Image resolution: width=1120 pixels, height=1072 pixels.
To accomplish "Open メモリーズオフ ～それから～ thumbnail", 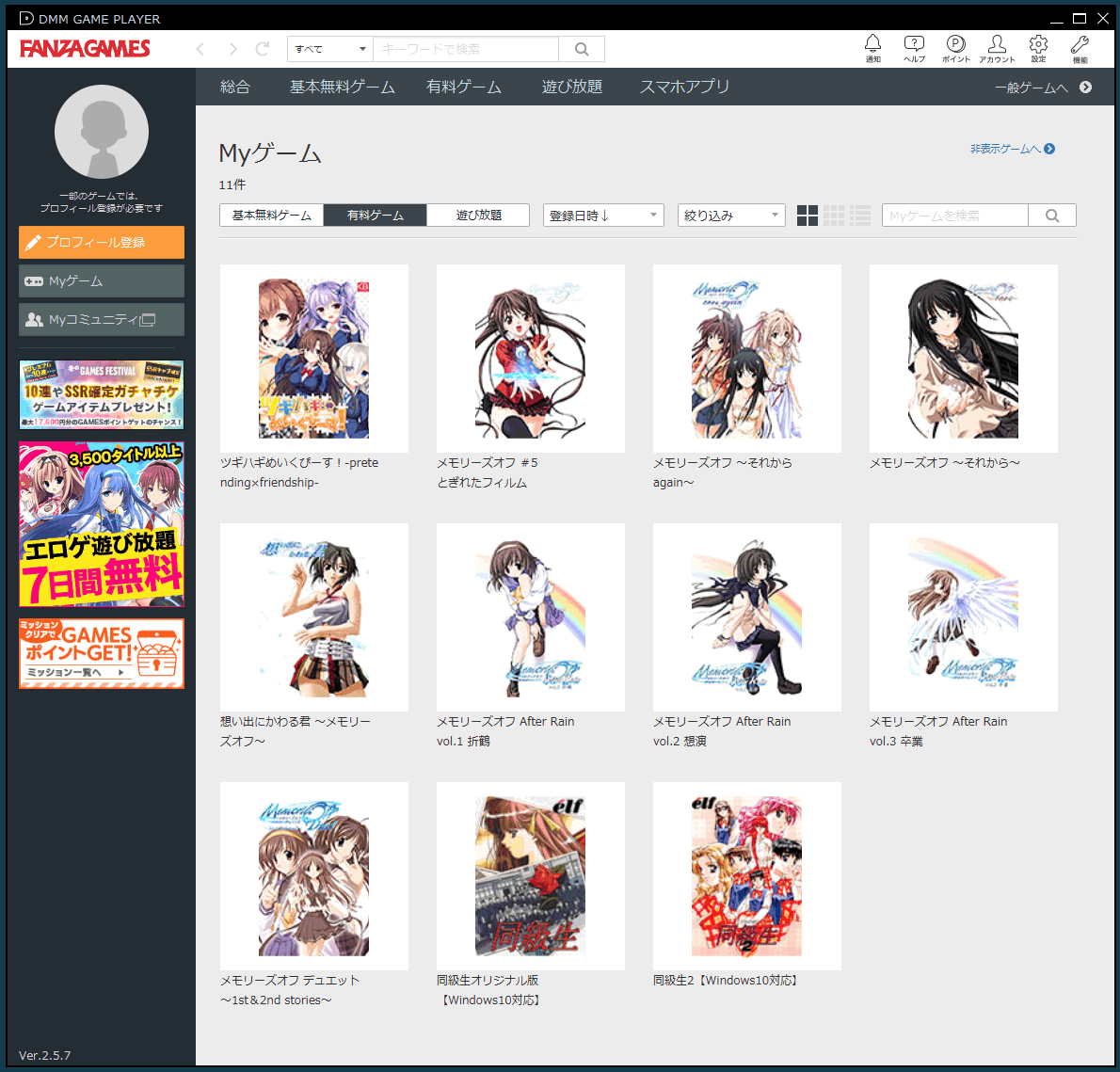I will click(x=964, y=359).
